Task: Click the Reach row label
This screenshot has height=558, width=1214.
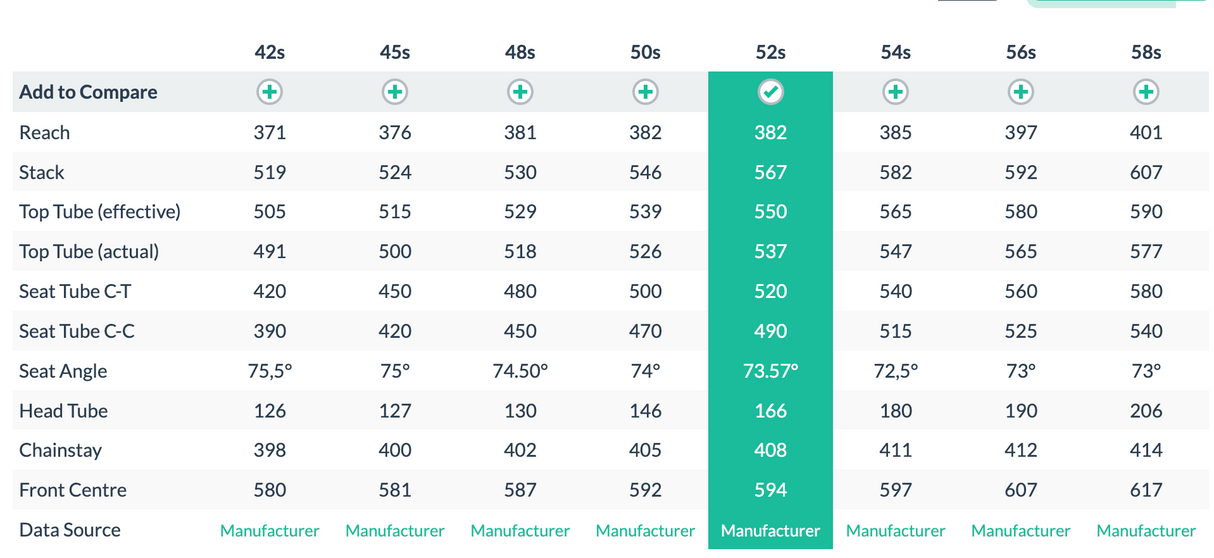Action: [45, 132]
